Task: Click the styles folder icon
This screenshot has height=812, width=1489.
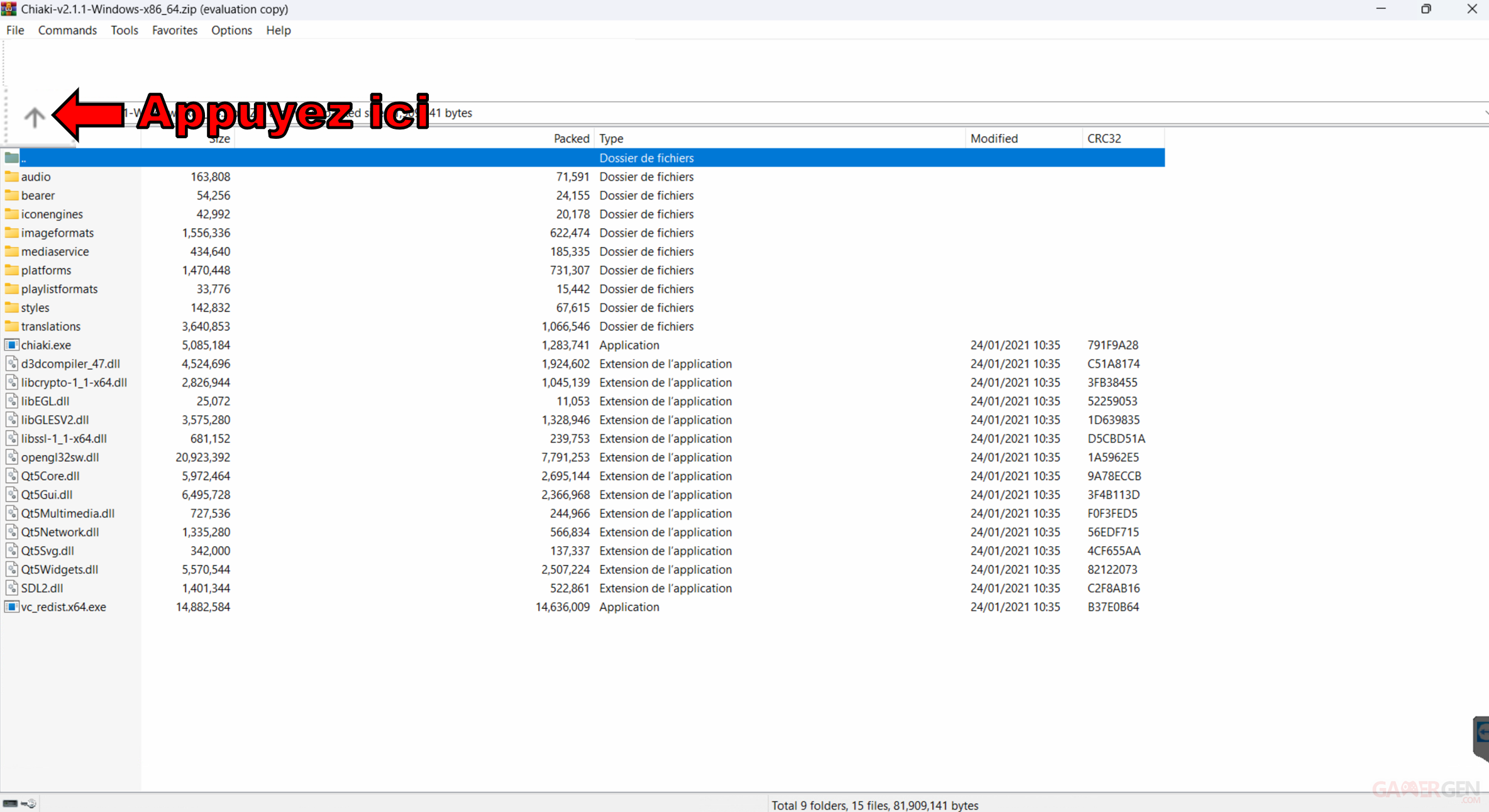Action: click(x=11, y=307)
